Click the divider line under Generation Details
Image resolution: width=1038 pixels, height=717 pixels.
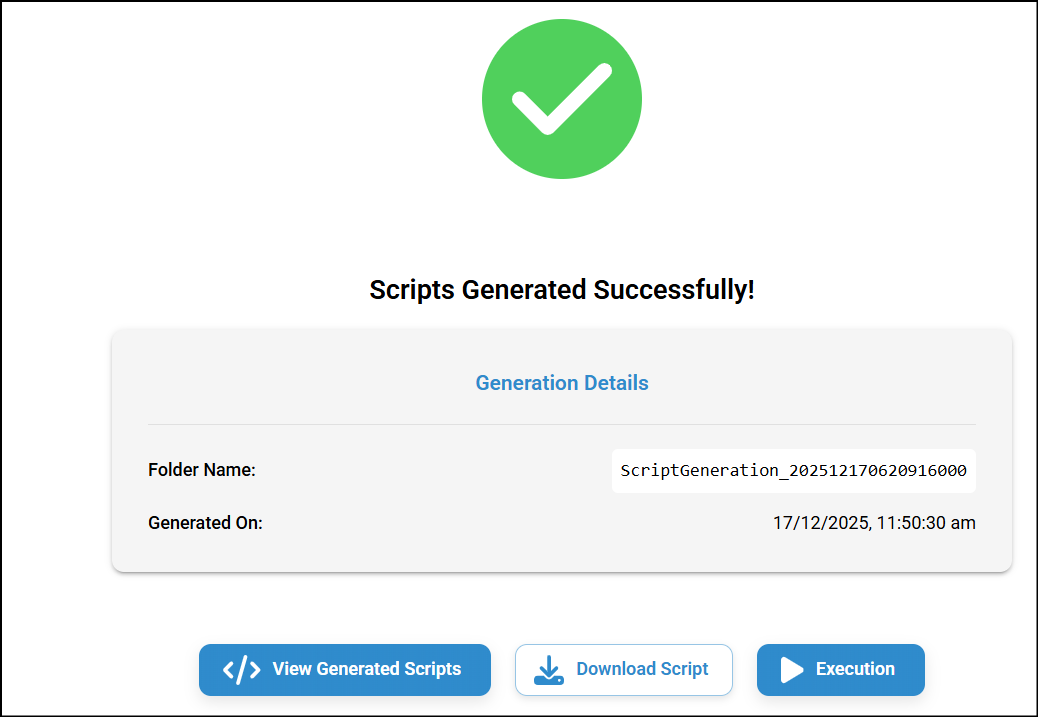point(562,424)
